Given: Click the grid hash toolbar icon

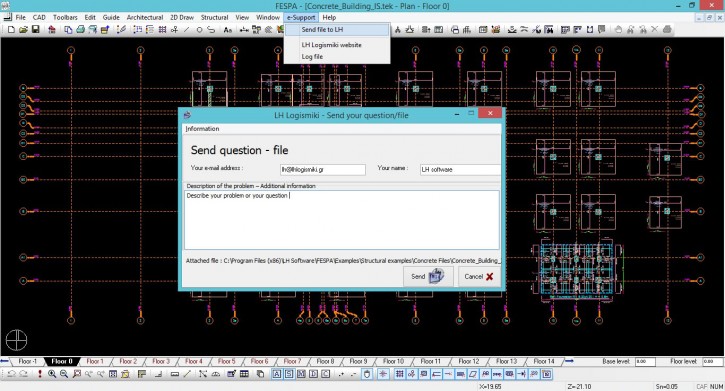Looking at the screenshot, I should (x=162, y=30).
